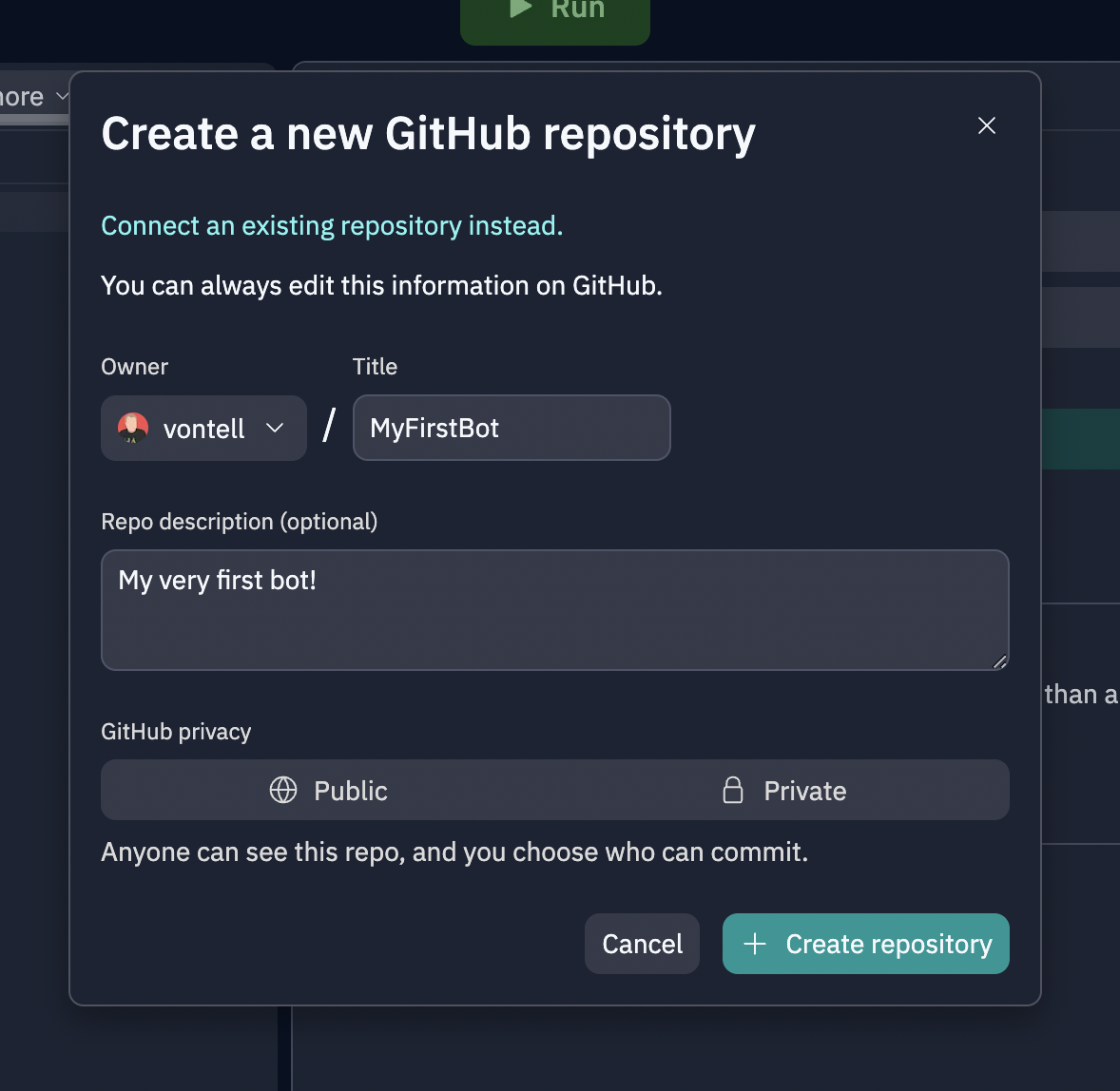
Task: Click the Owner label
Action: [x=134, y=366]
